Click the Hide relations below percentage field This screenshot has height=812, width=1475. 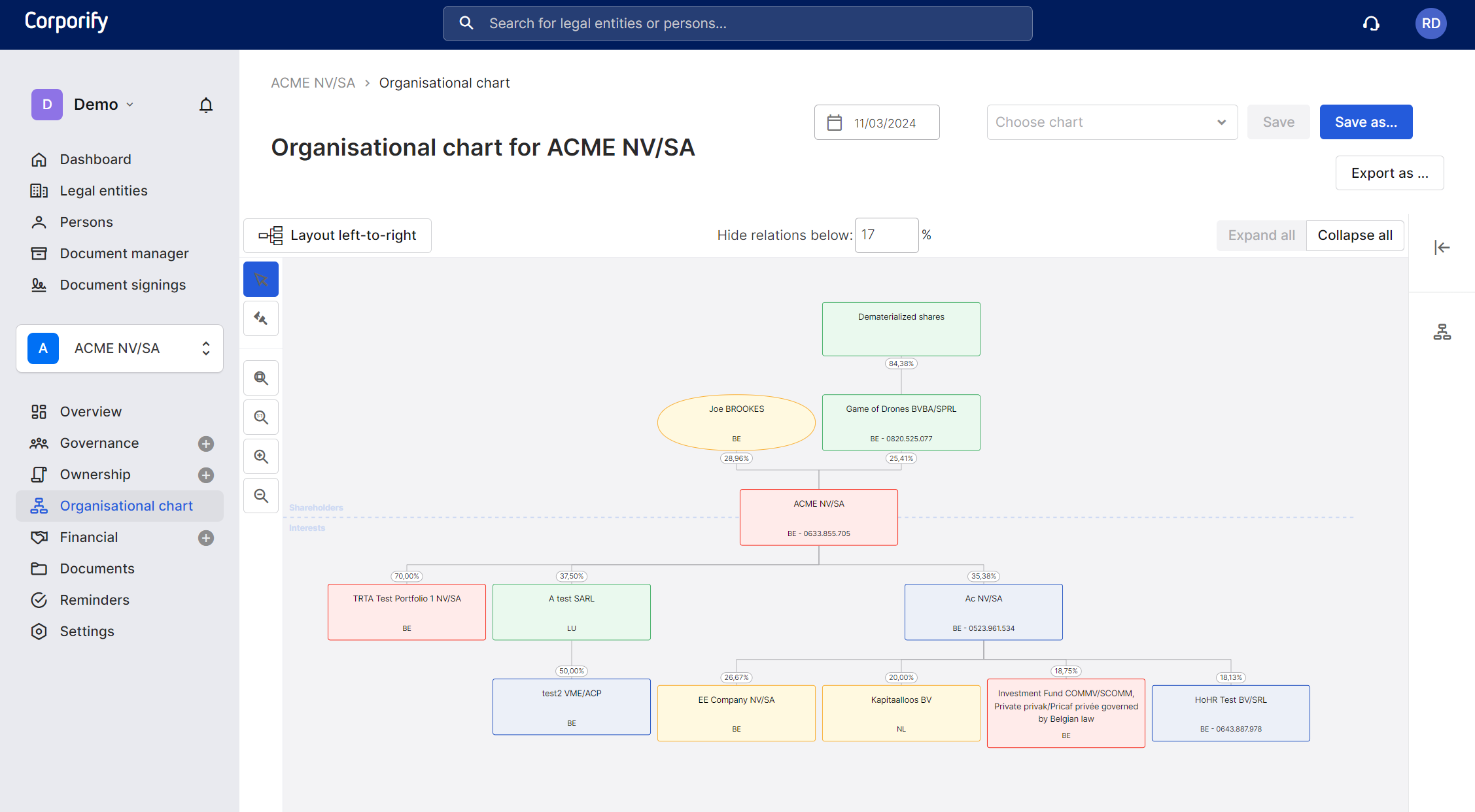coord(886,235)
